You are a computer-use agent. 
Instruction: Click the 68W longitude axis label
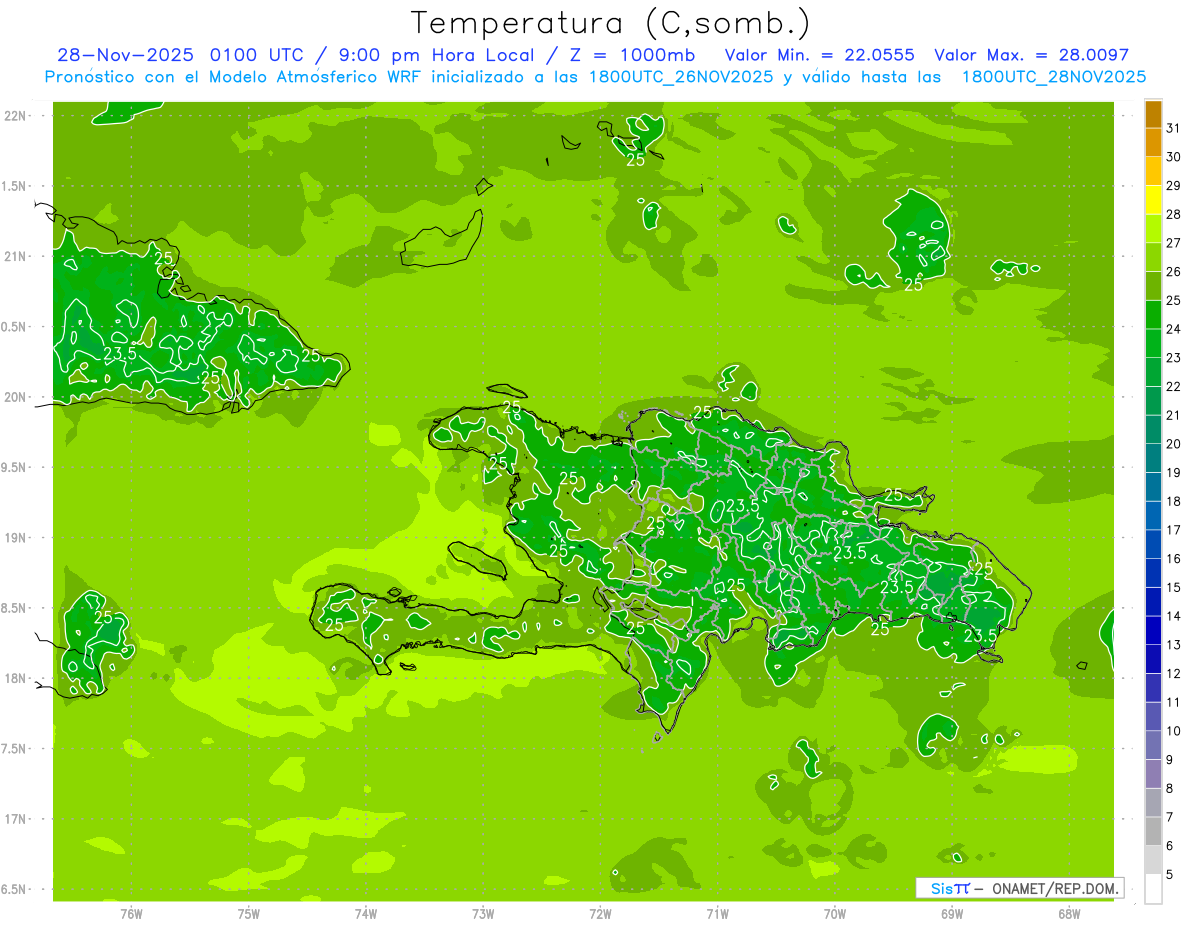(1069, 913)
